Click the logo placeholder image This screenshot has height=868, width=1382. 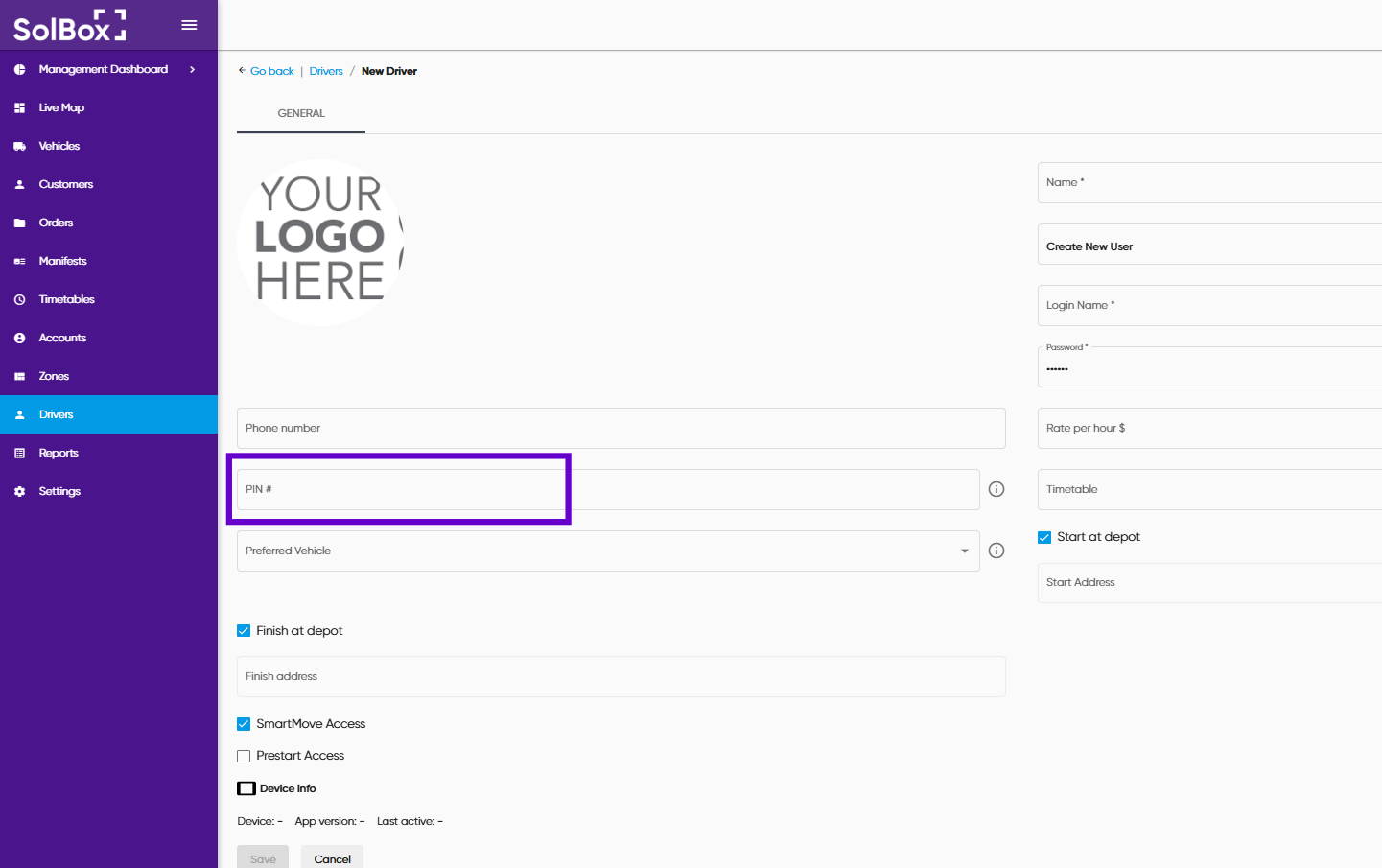point(320,242)
